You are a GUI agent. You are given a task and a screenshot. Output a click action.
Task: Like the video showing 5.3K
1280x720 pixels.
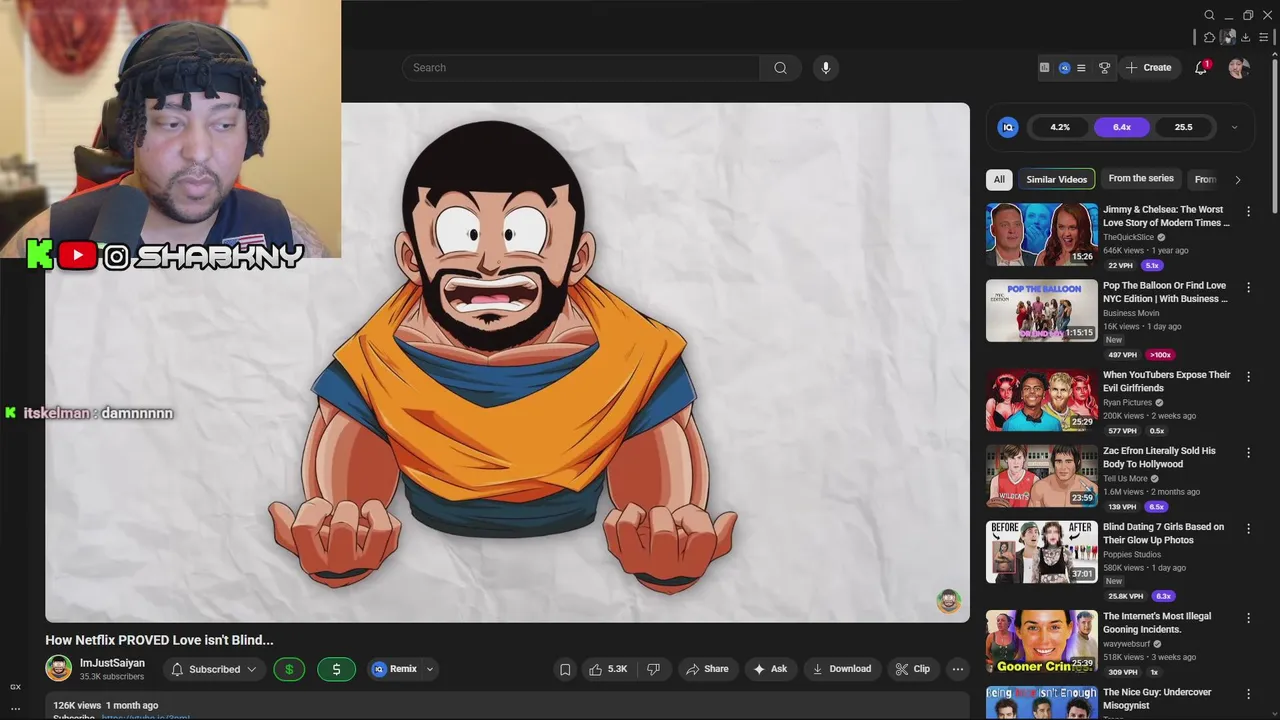[x=608, y=669]
